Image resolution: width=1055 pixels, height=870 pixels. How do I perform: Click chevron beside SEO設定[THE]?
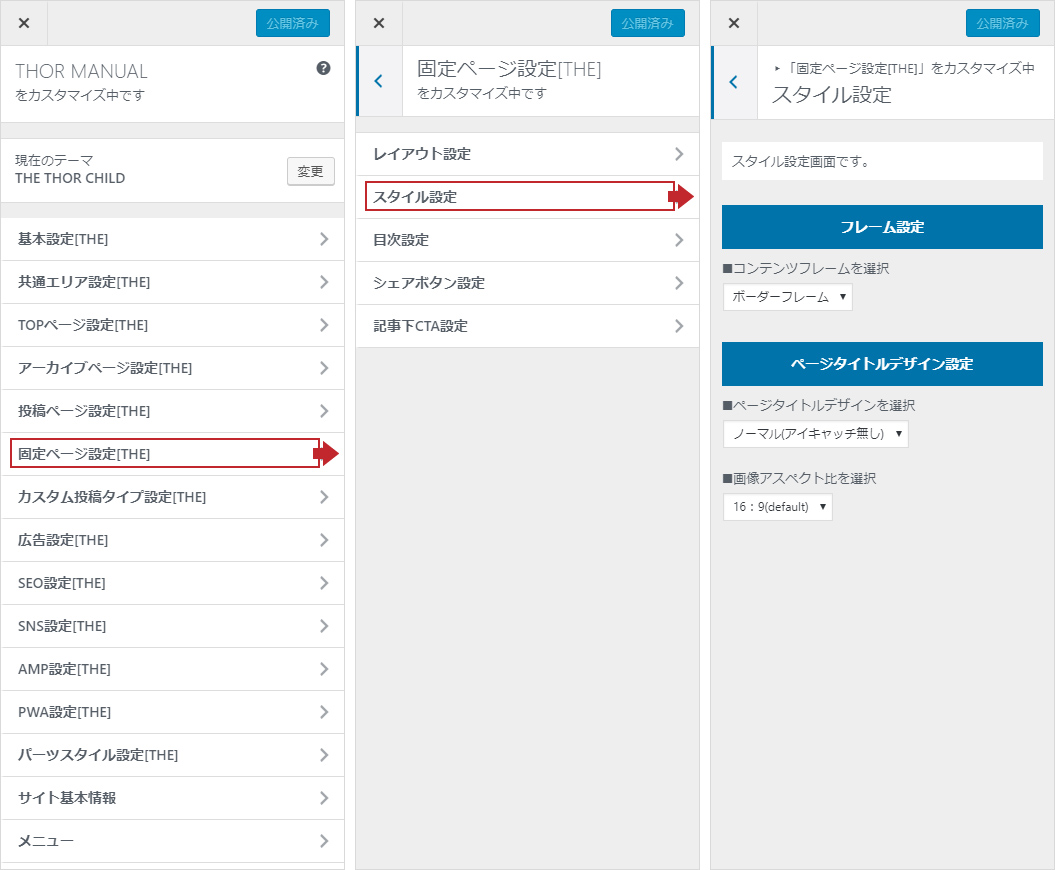point(324,583)
